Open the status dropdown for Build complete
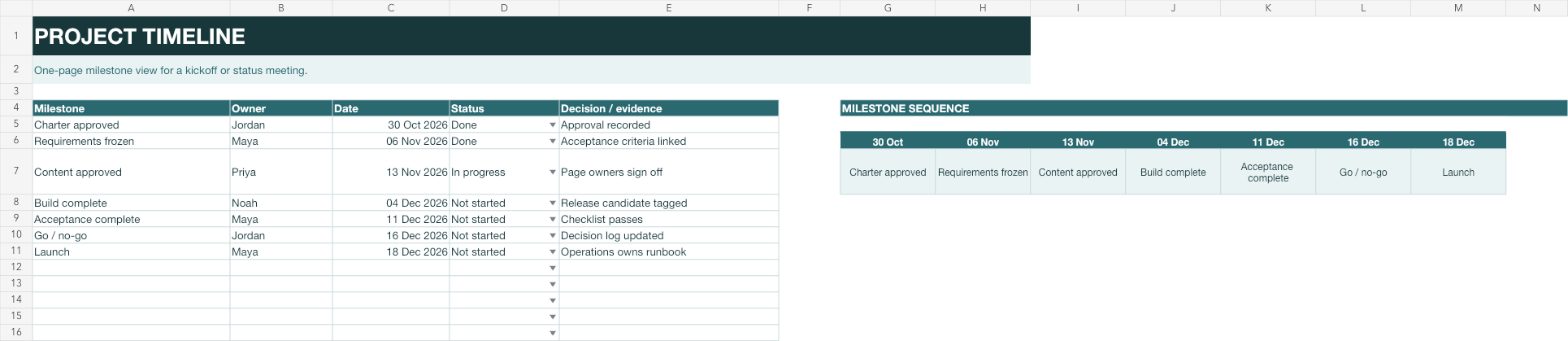The image size is (1568, 341). click(553, 203)
